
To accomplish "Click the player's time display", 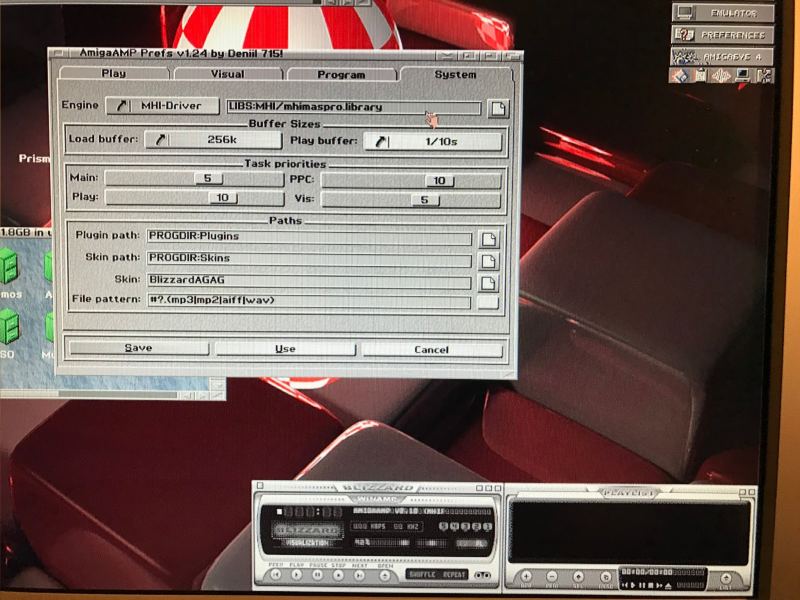I will [312, 512].
